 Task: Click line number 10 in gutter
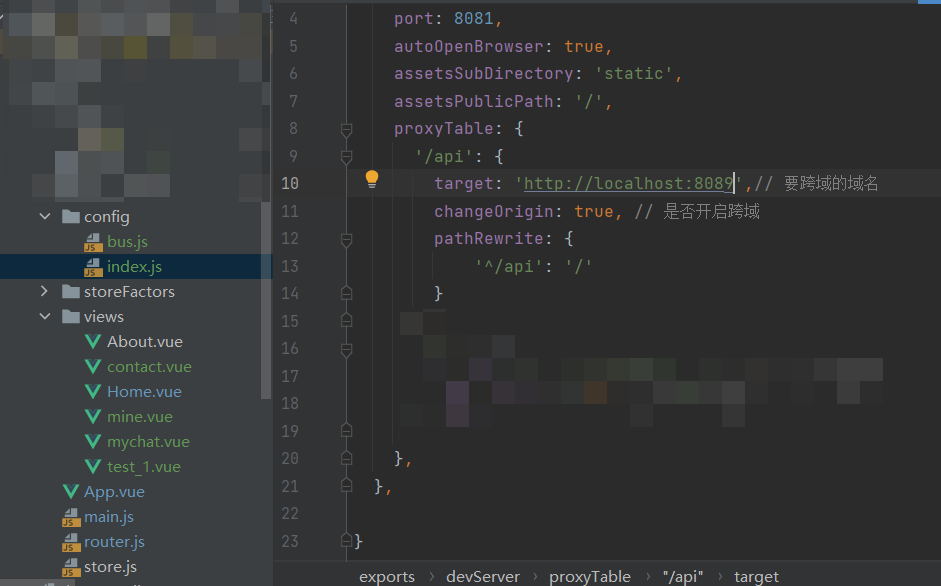pos(290,183)
